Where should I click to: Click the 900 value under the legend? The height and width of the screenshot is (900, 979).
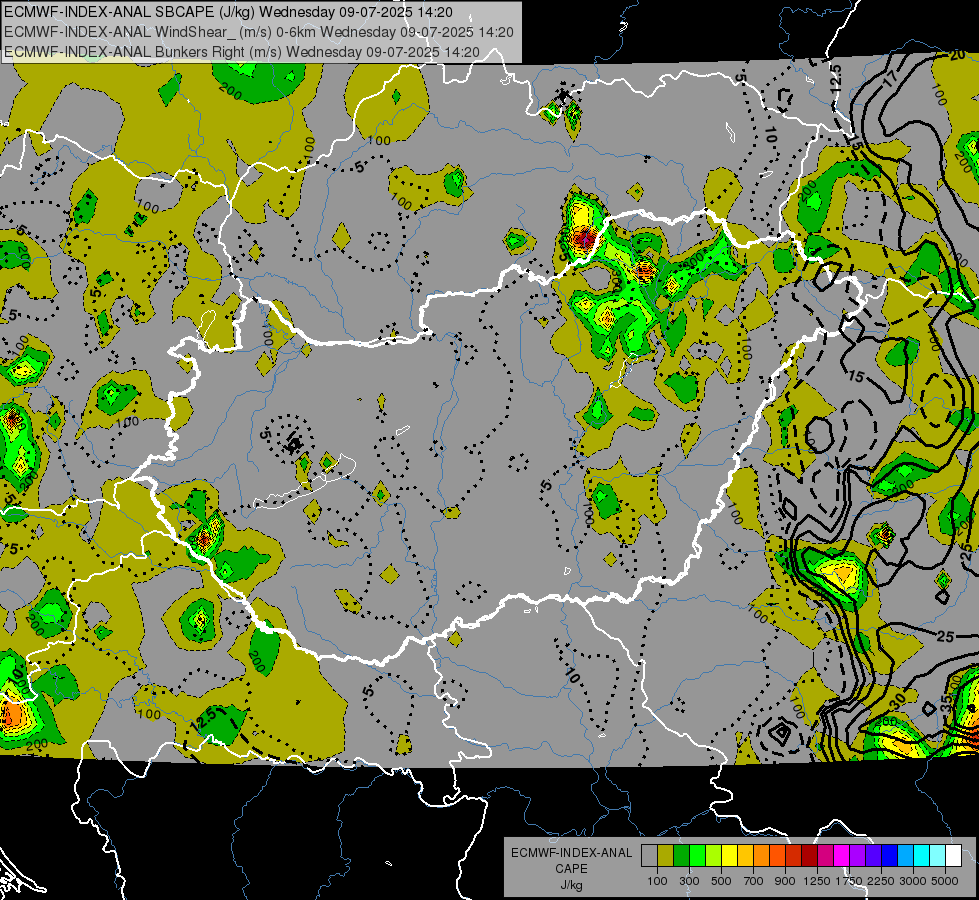click(785, 881)
